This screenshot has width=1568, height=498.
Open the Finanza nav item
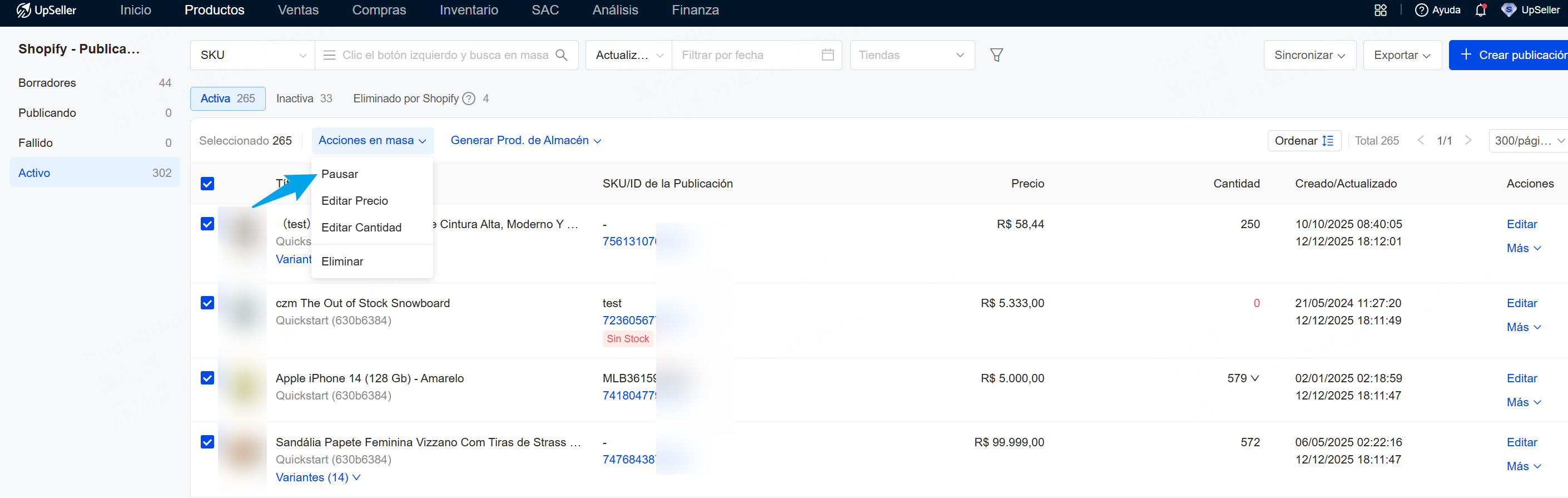pyautogui.click(x=695, y=11)
